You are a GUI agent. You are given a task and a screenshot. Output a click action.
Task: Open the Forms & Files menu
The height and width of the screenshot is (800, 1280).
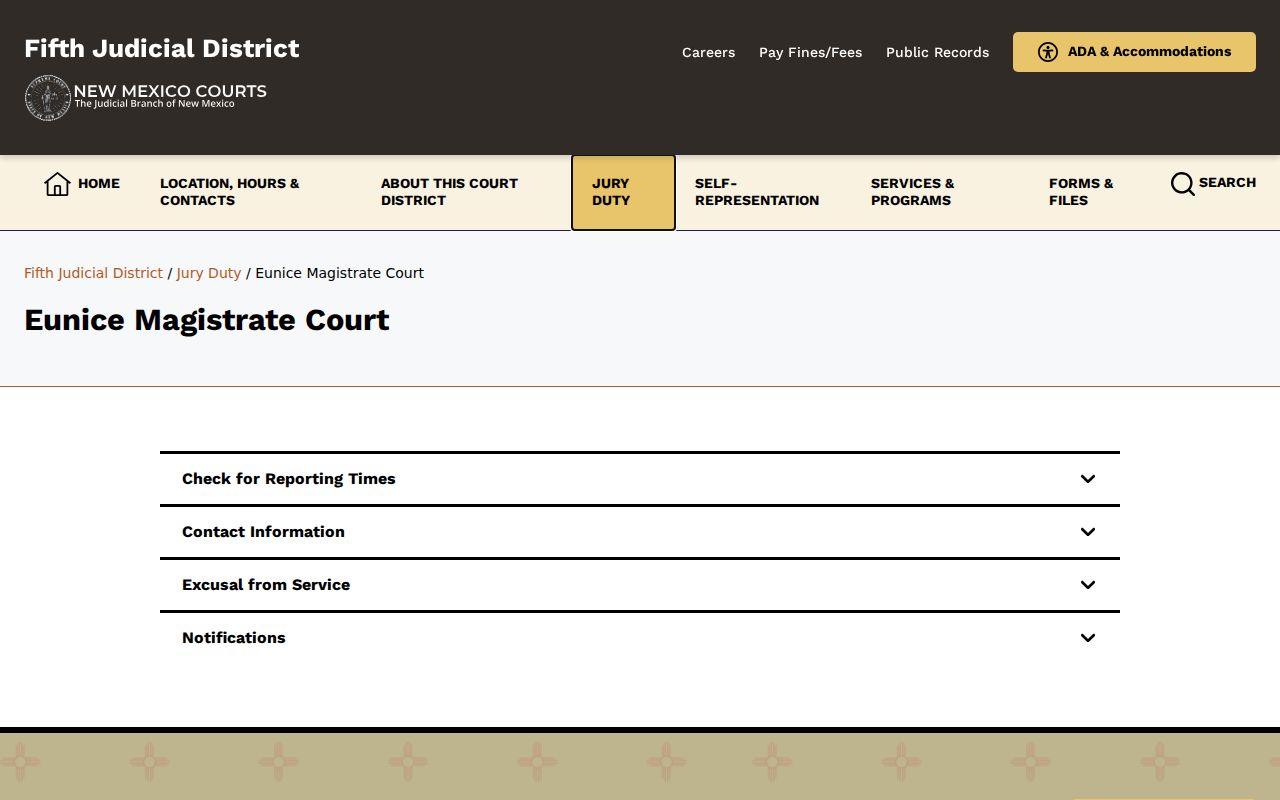click(1081, 192)
